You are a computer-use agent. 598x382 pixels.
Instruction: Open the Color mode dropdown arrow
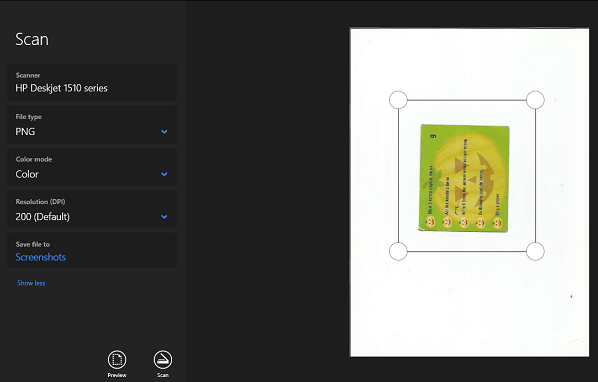pos(164,174)
